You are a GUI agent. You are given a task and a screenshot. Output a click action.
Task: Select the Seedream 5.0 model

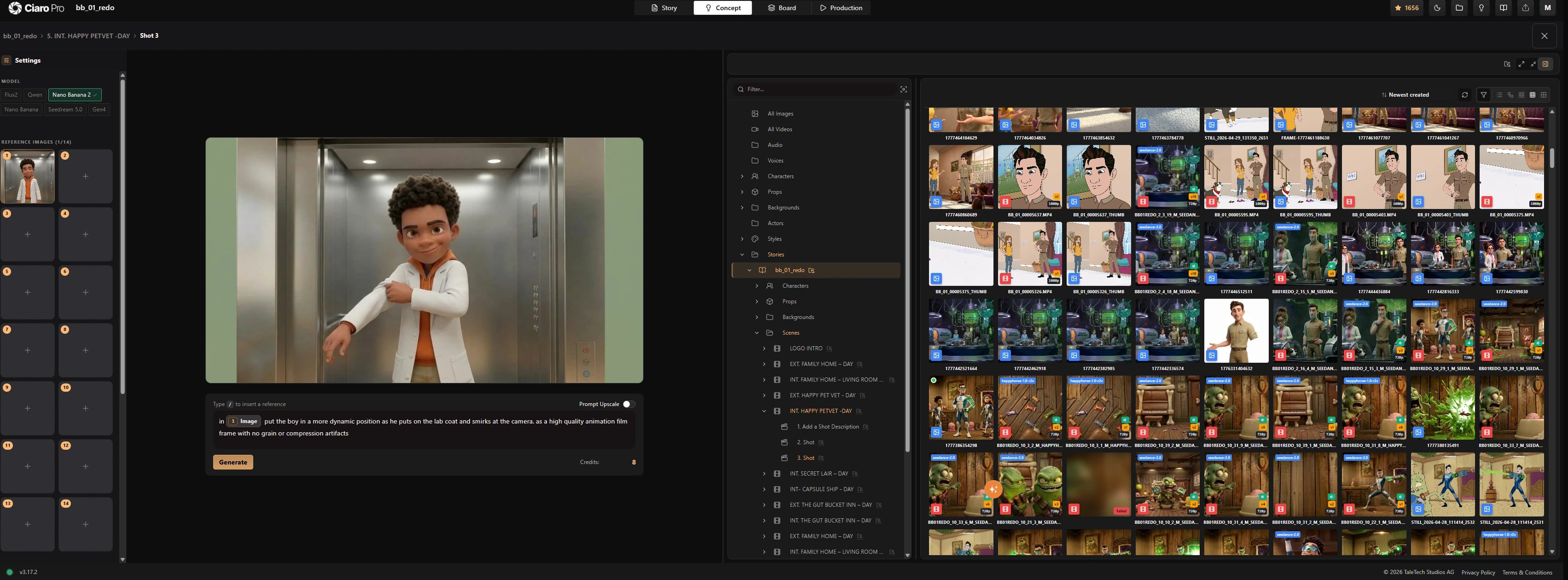pyautogui.click(x=65, y=110)
